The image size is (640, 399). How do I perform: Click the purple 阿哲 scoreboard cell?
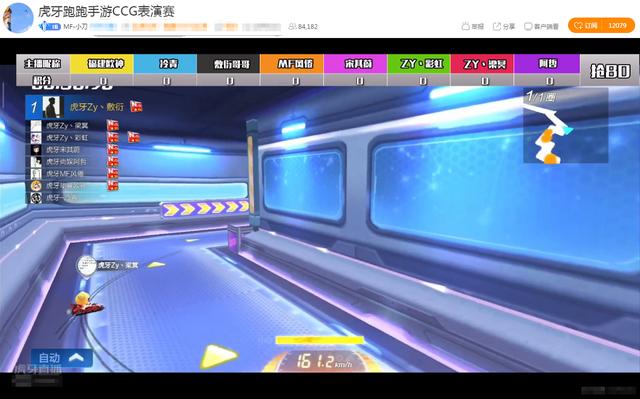point(547,64)
